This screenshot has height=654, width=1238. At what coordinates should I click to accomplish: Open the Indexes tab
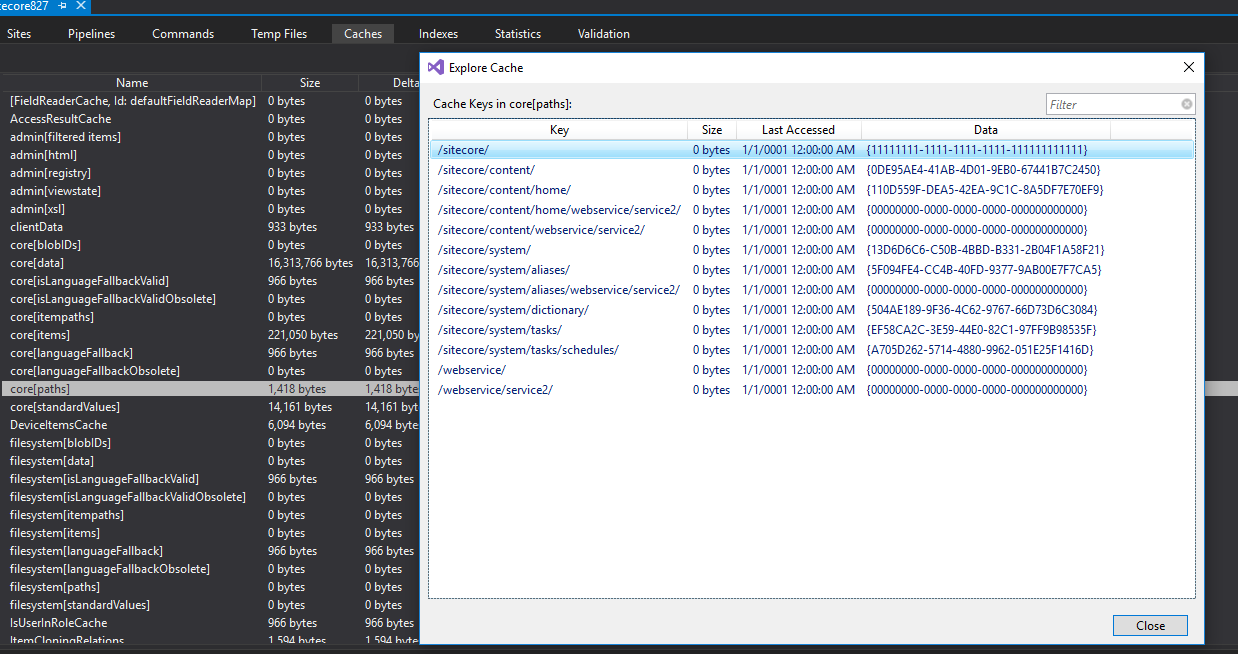tap(438, 33)
